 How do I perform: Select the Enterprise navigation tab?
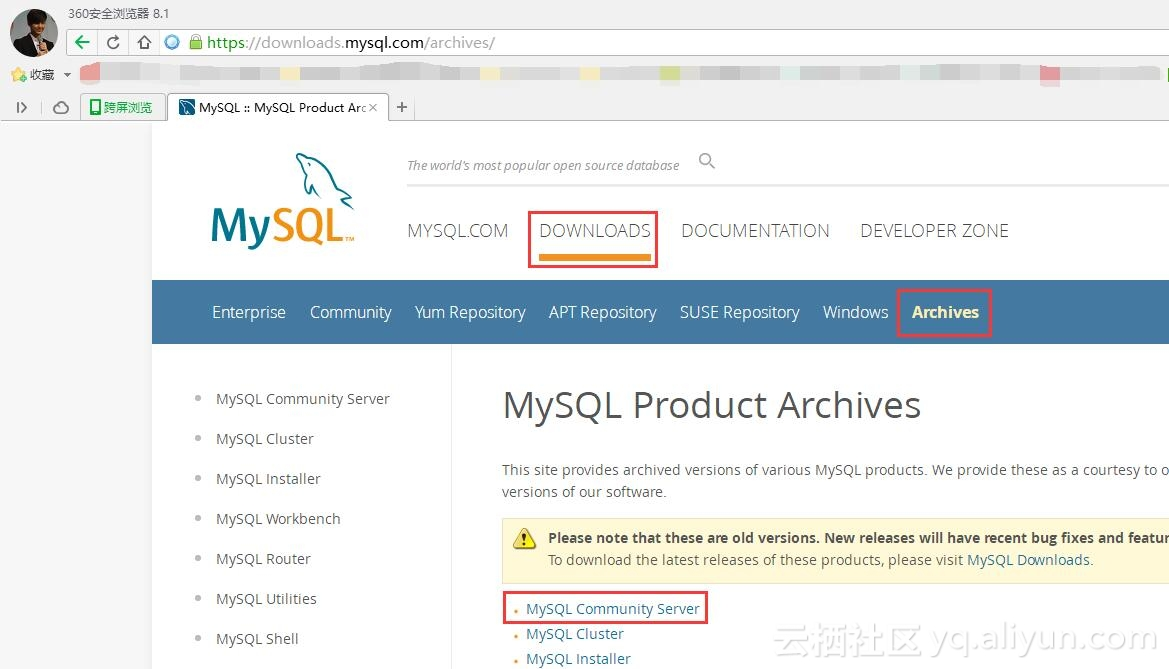249,312
